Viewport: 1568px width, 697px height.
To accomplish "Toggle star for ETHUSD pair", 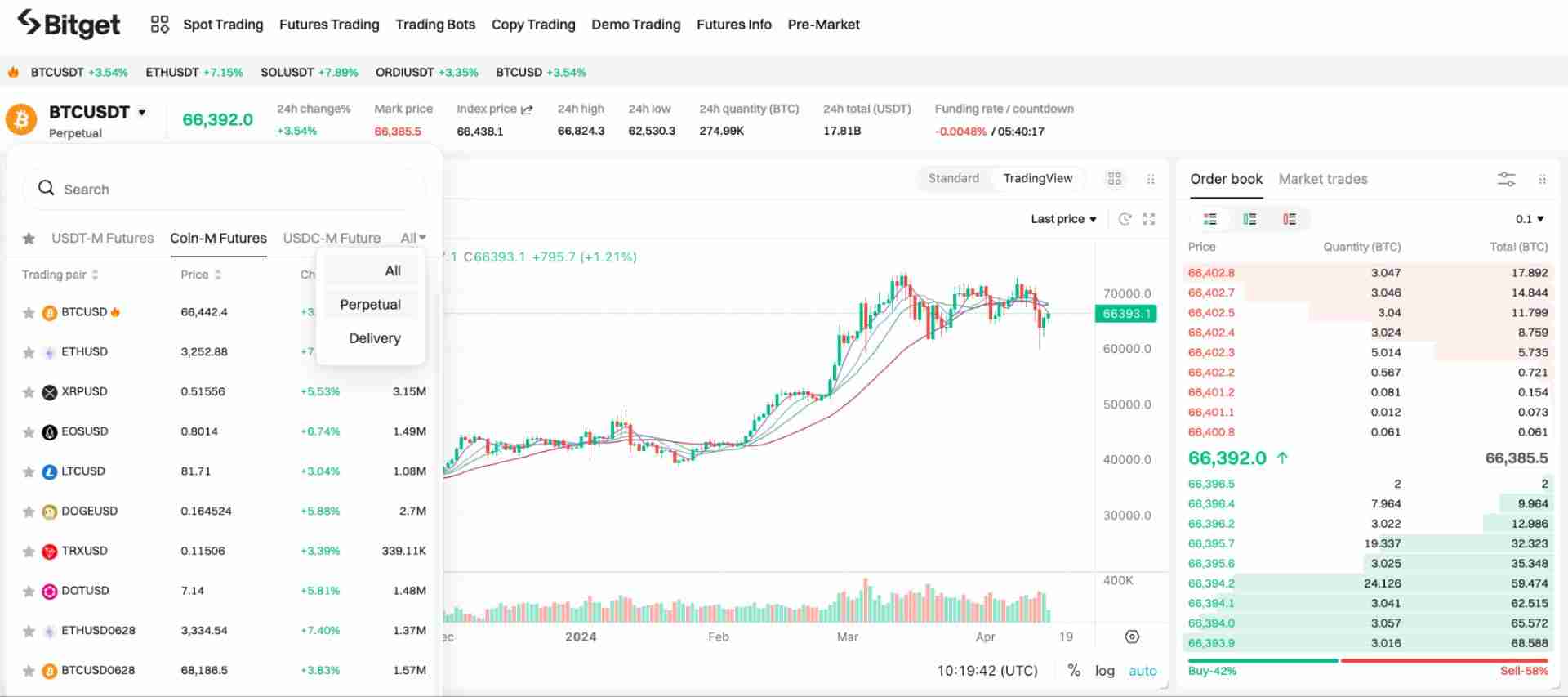I will coord(29,352).
